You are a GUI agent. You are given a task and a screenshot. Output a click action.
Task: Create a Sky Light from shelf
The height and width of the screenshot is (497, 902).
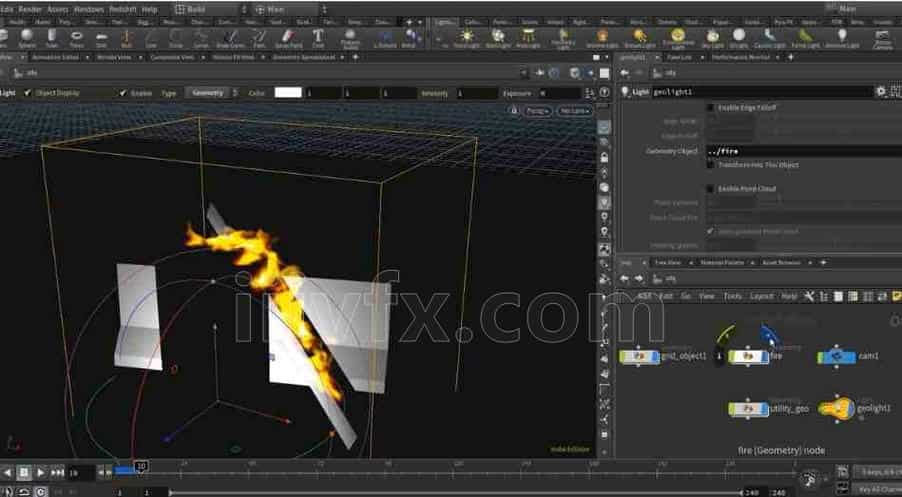(713, 37)
